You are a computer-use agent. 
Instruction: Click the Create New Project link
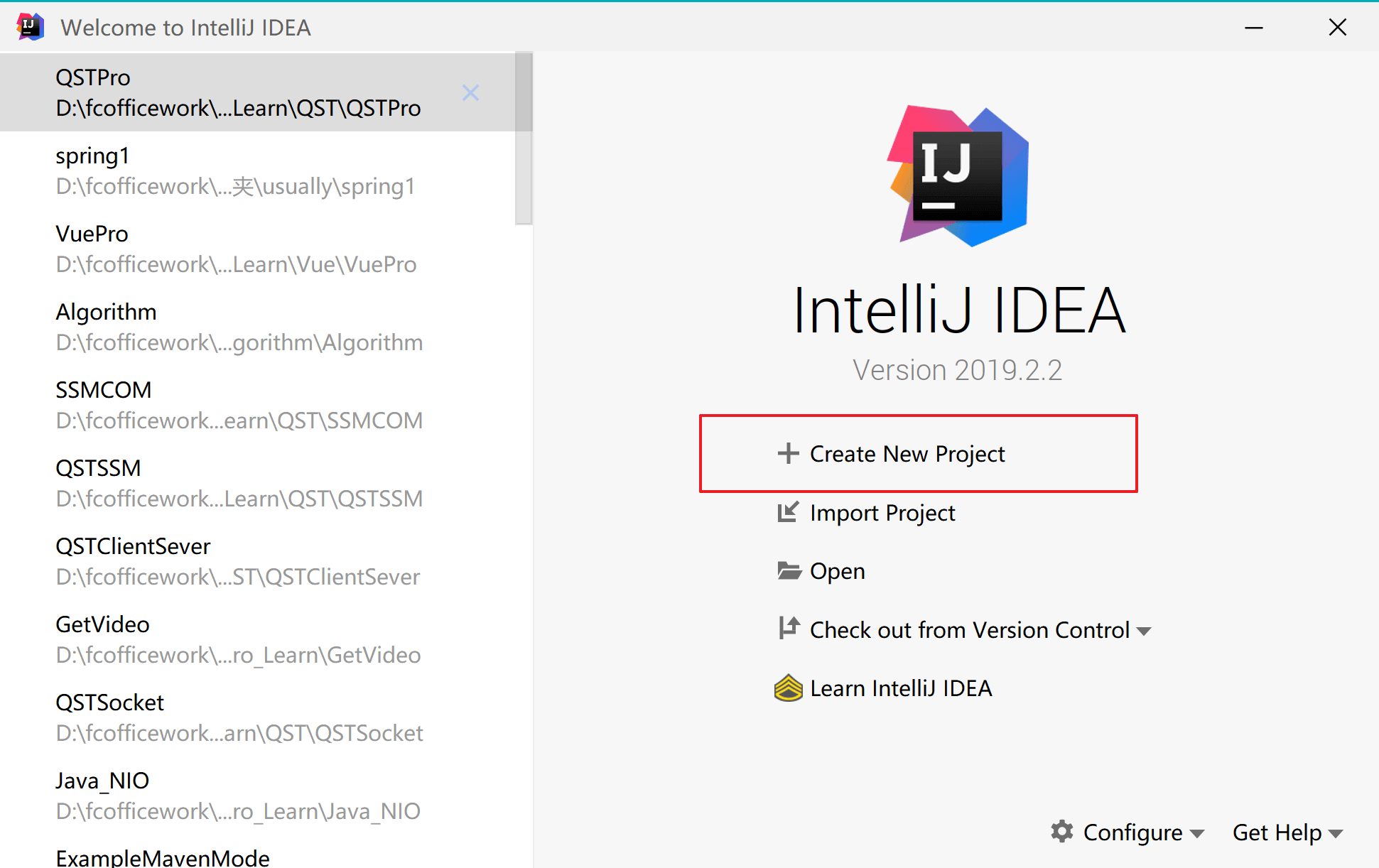click(x=907, y=453)
